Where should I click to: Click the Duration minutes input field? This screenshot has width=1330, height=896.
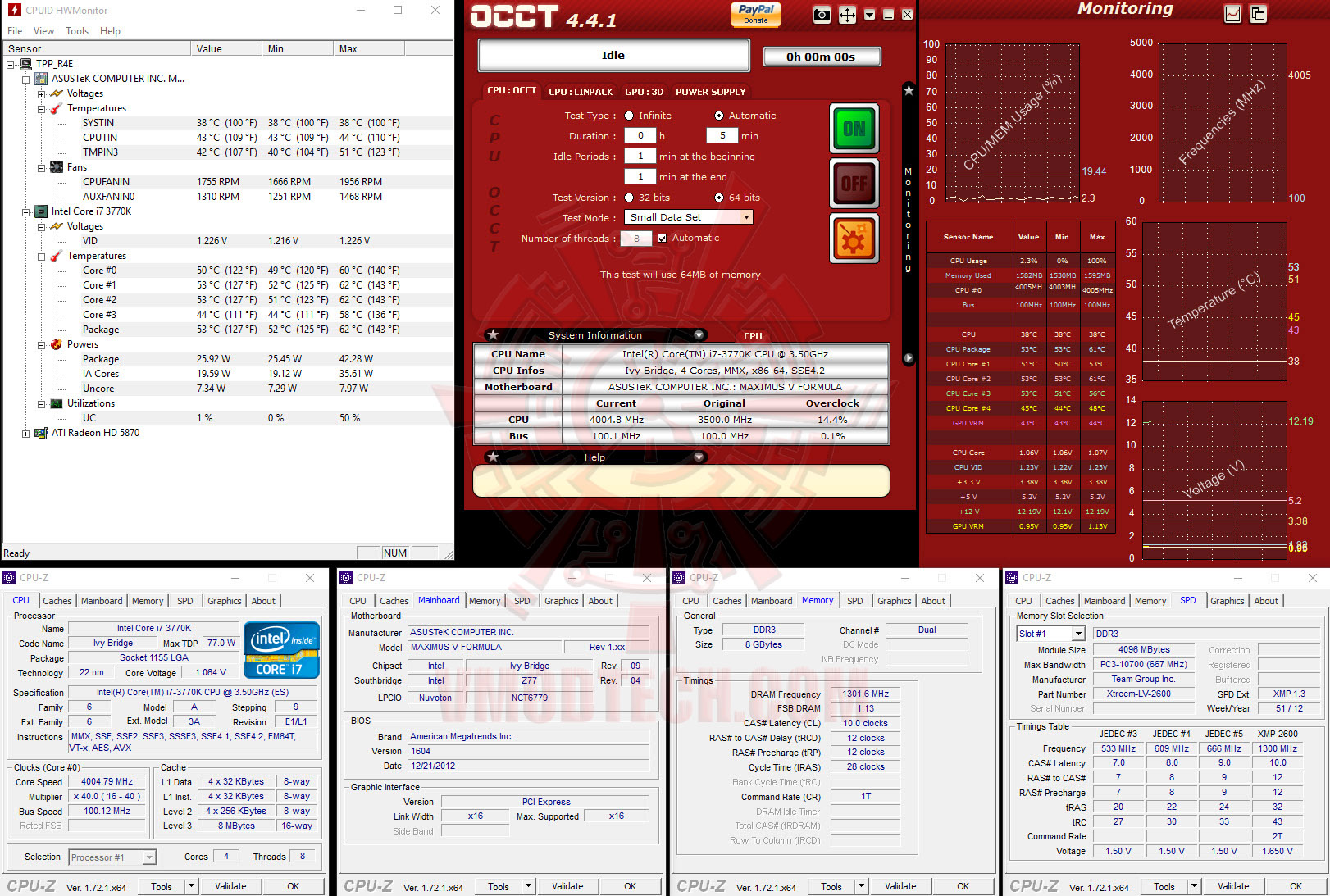[x=722, y=136]
